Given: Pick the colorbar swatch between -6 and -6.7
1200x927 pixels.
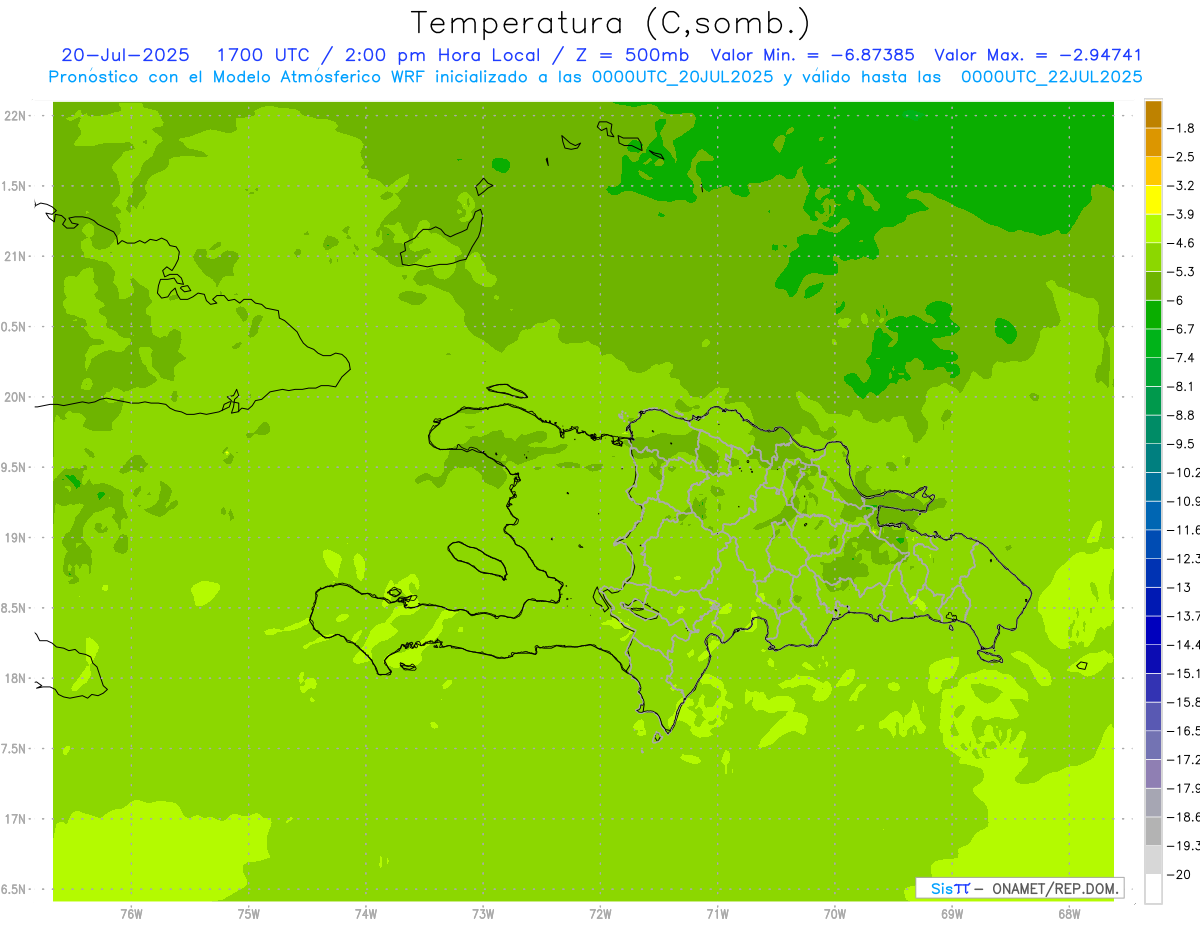Looking at the screenshot, I should click(1153, 315).
